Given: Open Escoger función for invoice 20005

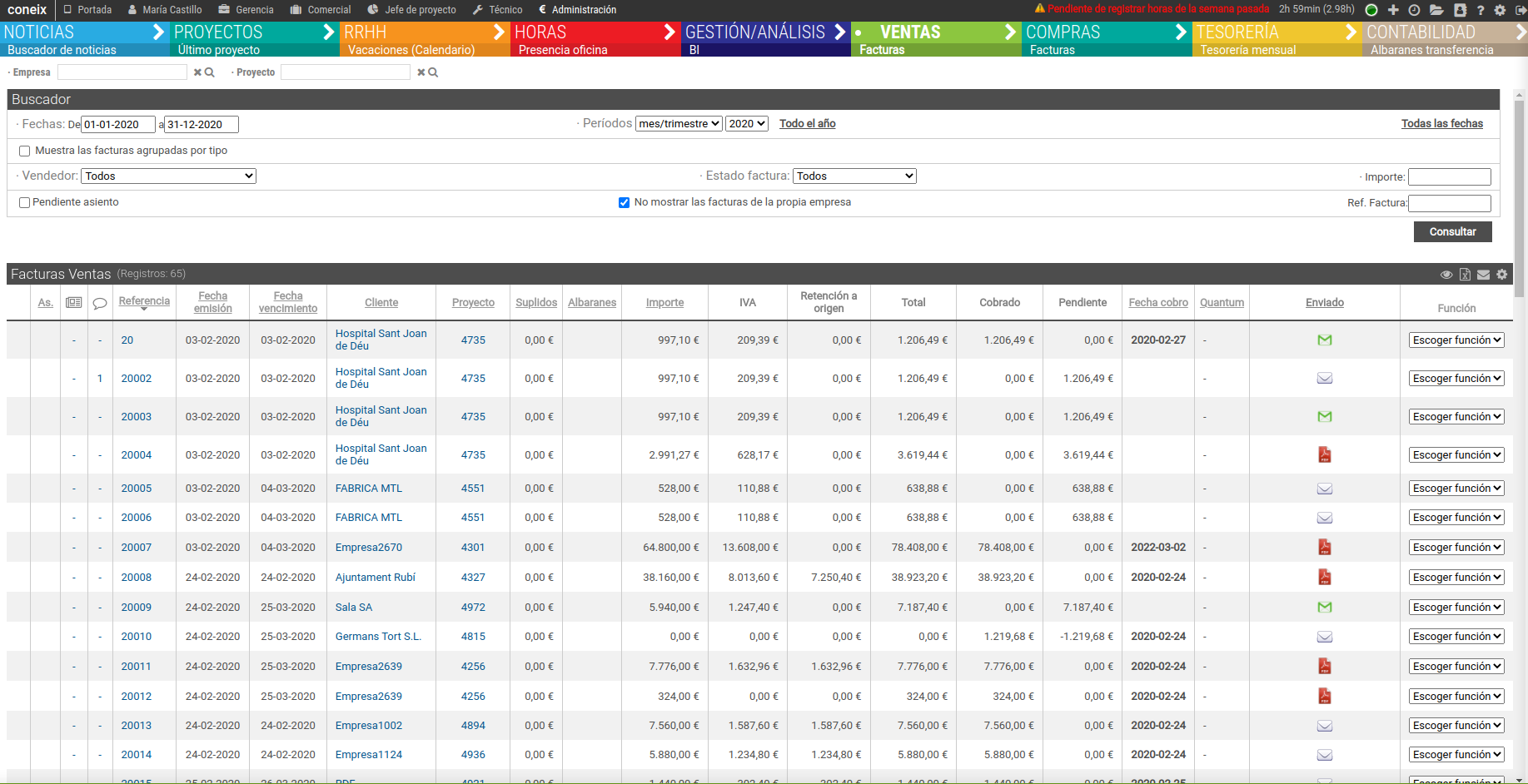Looking at the screenshot, I should coord(1456,488).
